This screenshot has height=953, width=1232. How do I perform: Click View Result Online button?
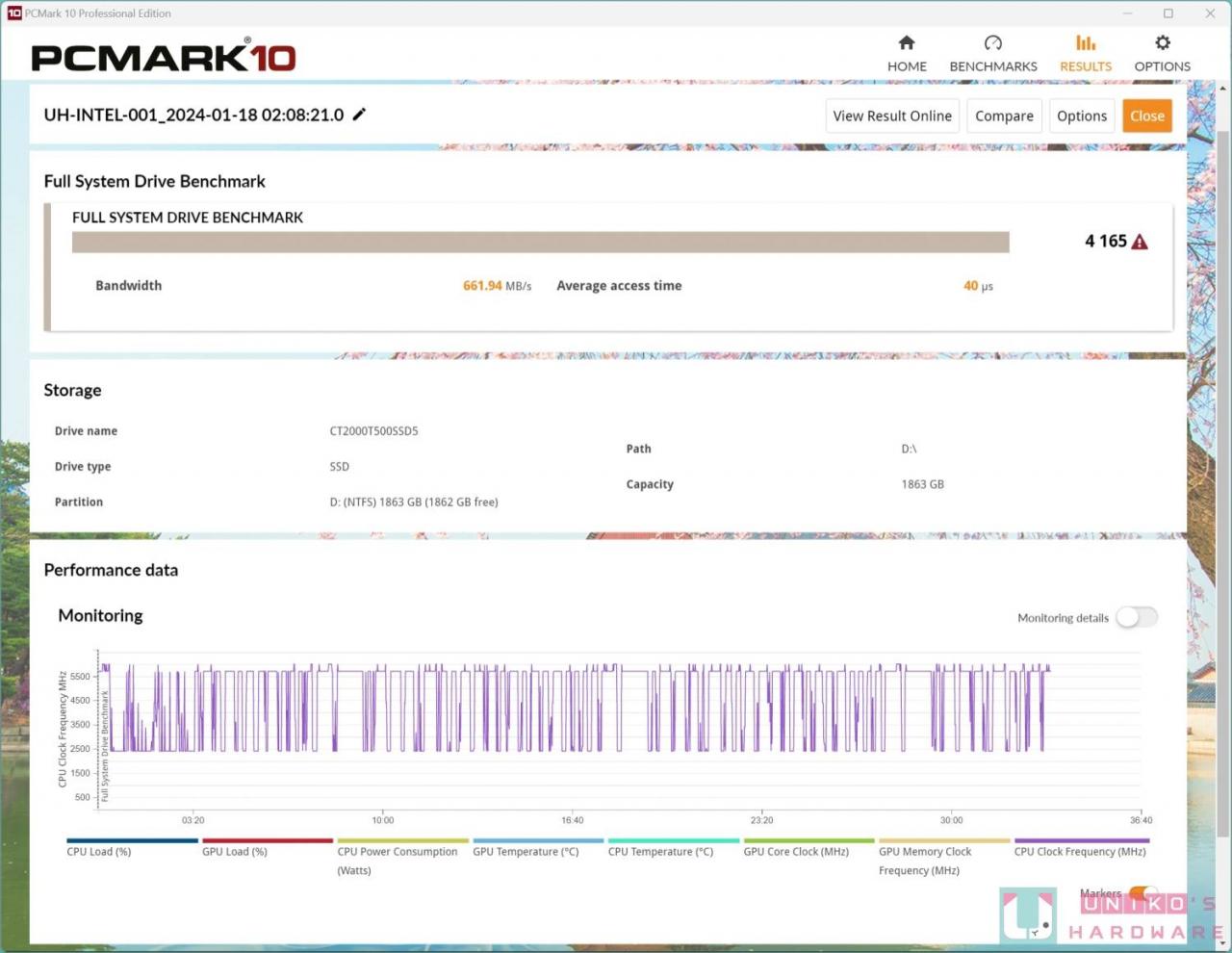pyautogui.click(x=892, y=116)
